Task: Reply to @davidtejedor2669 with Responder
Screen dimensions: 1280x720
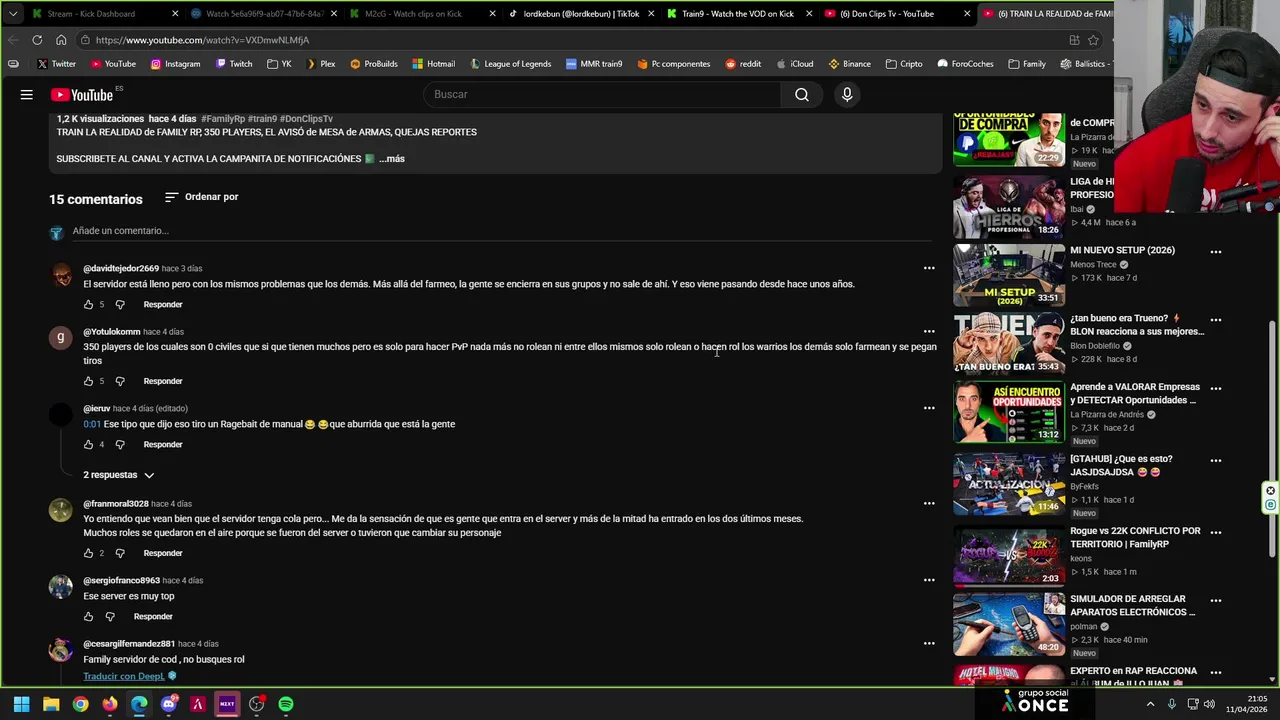Action: [163, 304]
